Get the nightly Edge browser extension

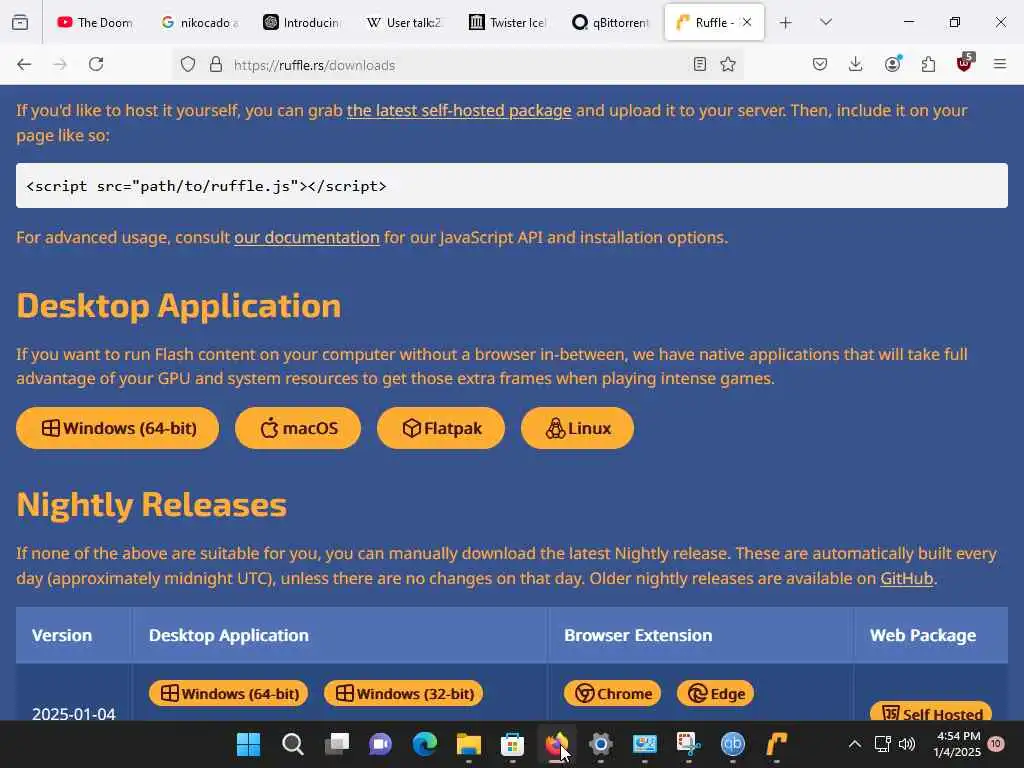pos(716,694)
